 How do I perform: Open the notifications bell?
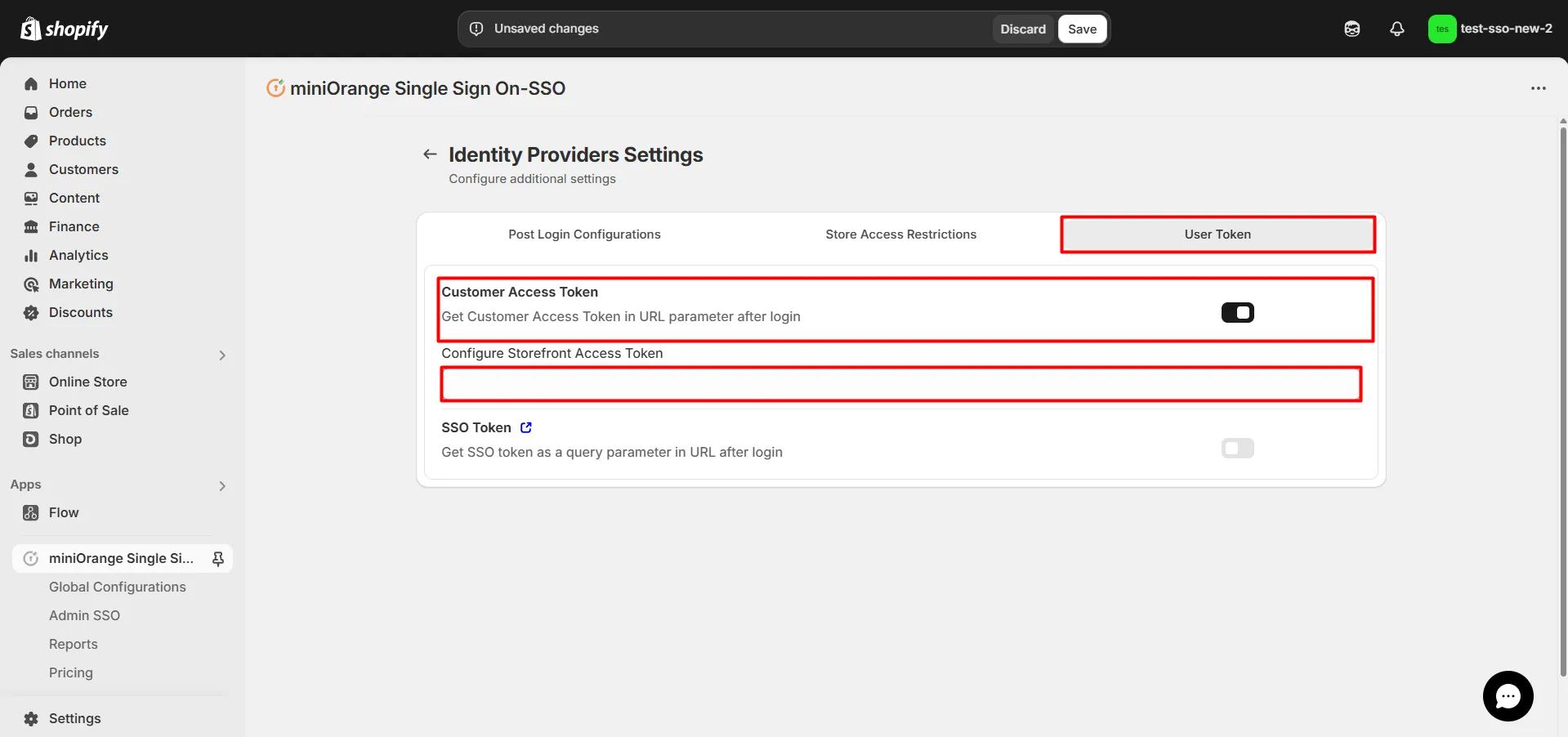1397,29
